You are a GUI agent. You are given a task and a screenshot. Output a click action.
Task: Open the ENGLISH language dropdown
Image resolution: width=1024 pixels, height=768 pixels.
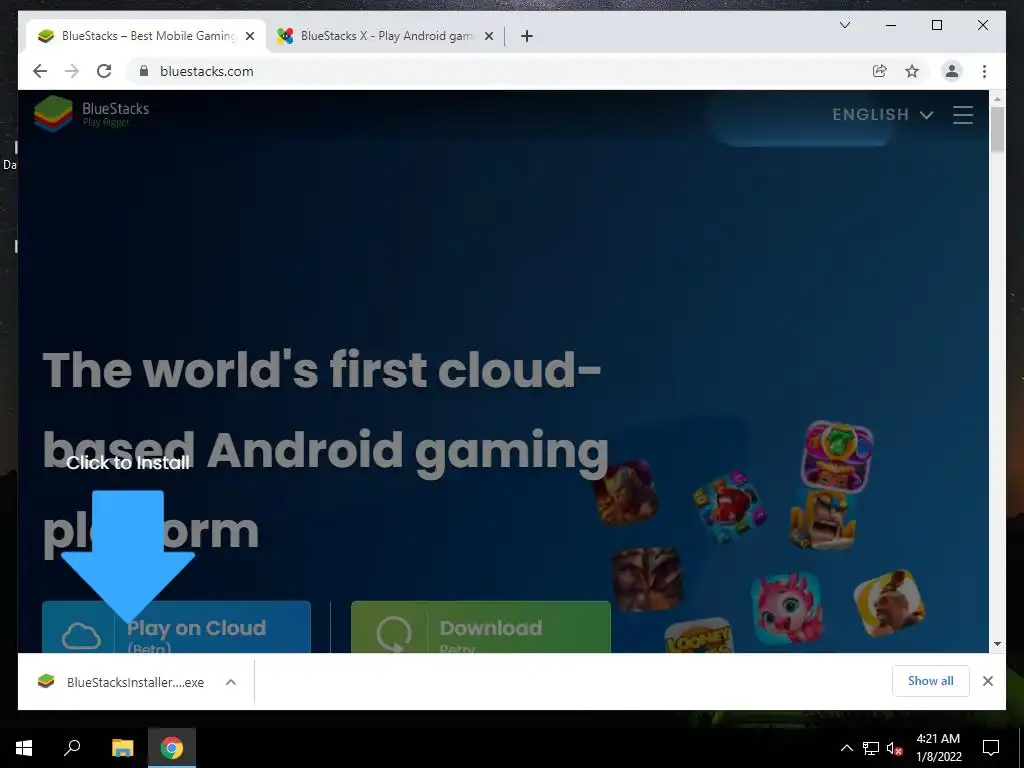[882, 114]
